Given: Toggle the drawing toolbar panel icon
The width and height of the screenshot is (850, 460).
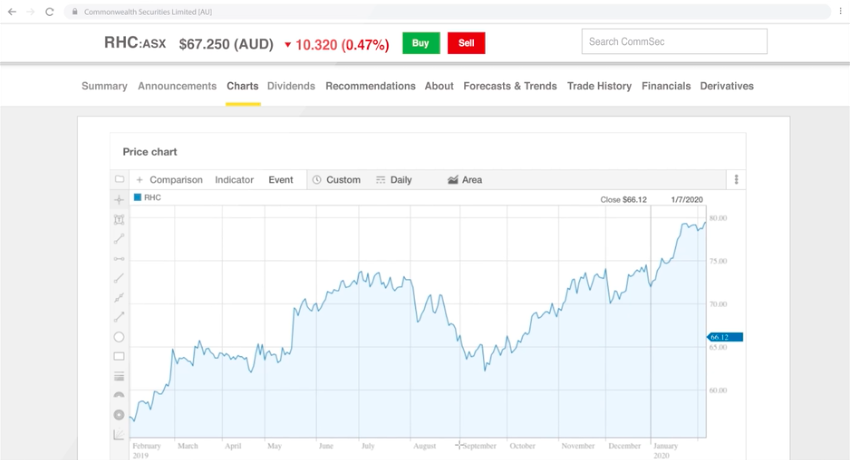Looking at the screenshot, I should click(x=120, y=179).
